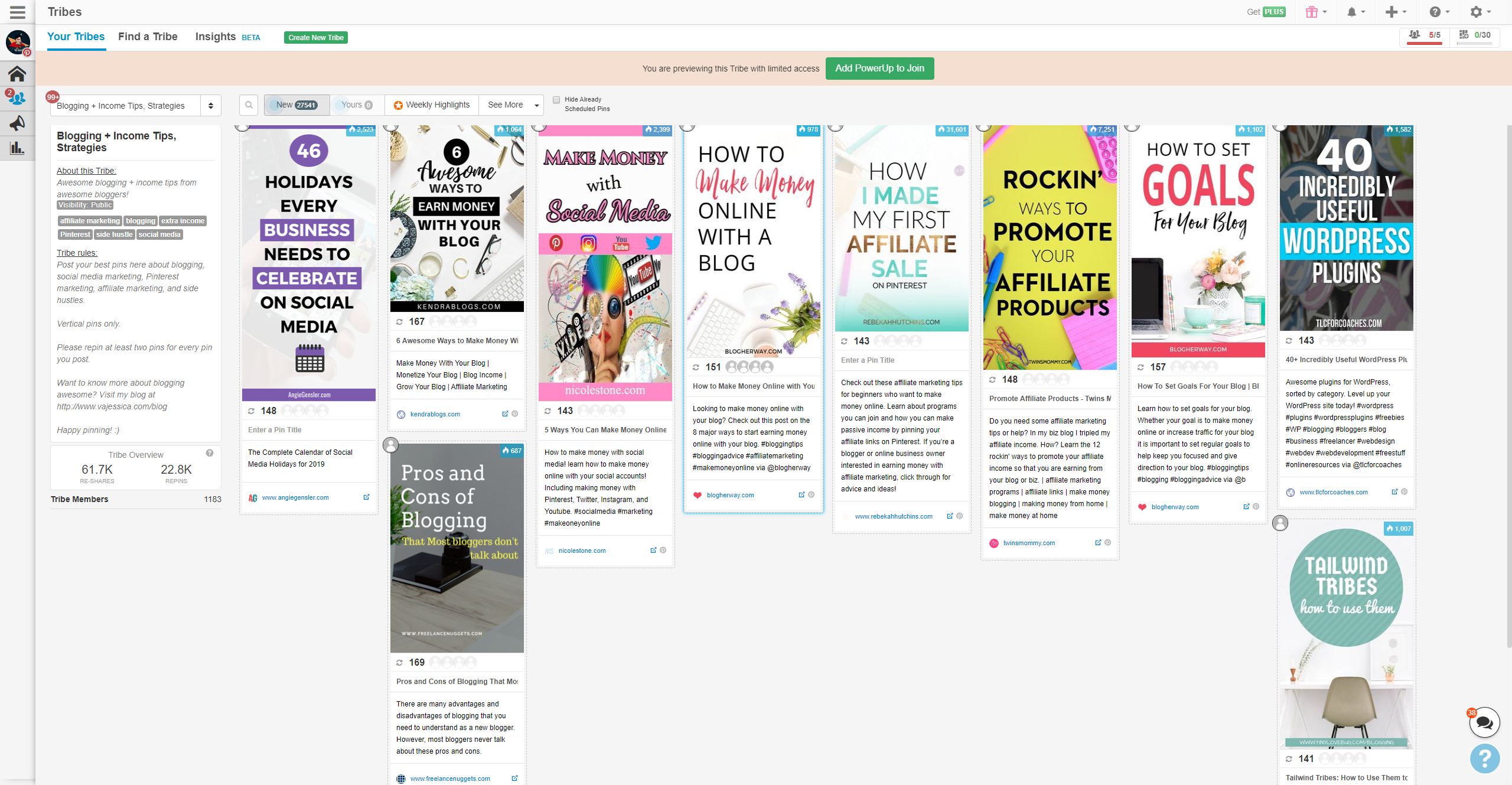Expand the See More dropdown

[511, 105]
